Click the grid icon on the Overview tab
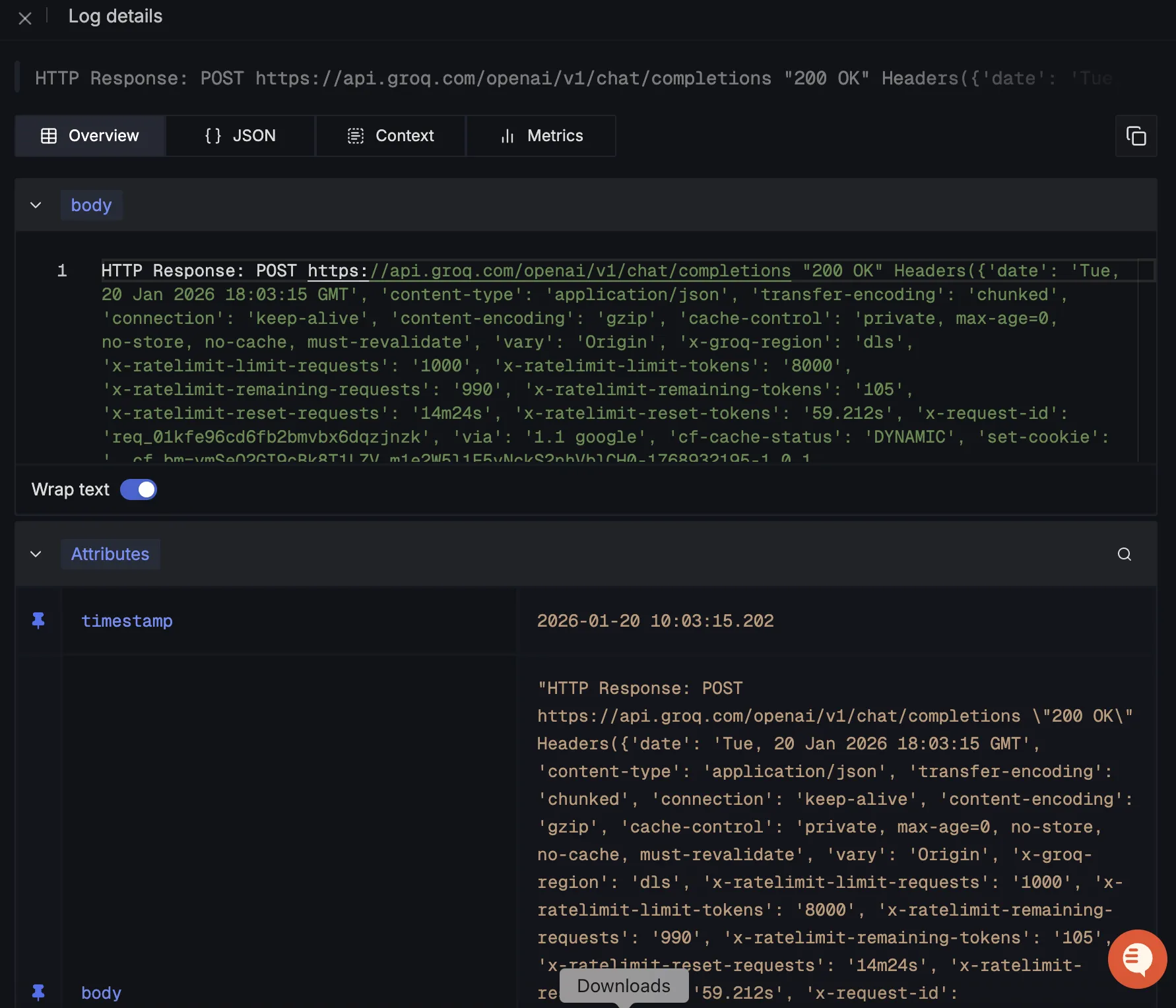This screenshot has height=1008, width=1176. pos(49,135)
